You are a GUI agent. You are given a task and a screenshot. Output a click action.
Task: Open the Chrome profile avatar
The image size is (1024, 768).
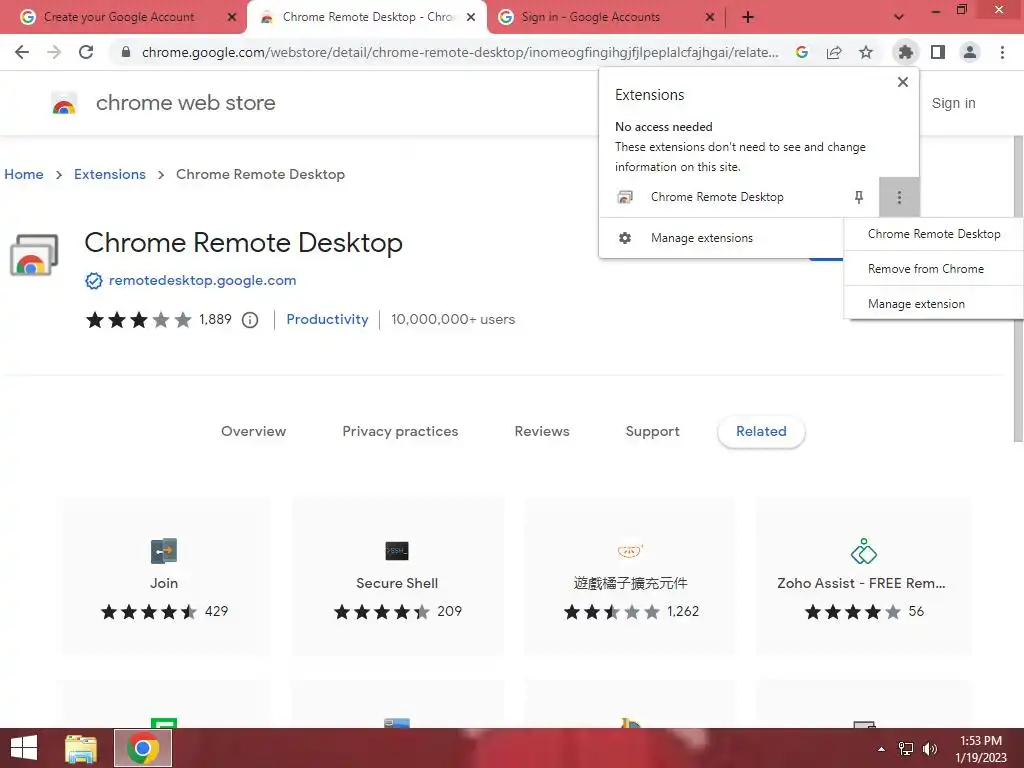[970, 52]
